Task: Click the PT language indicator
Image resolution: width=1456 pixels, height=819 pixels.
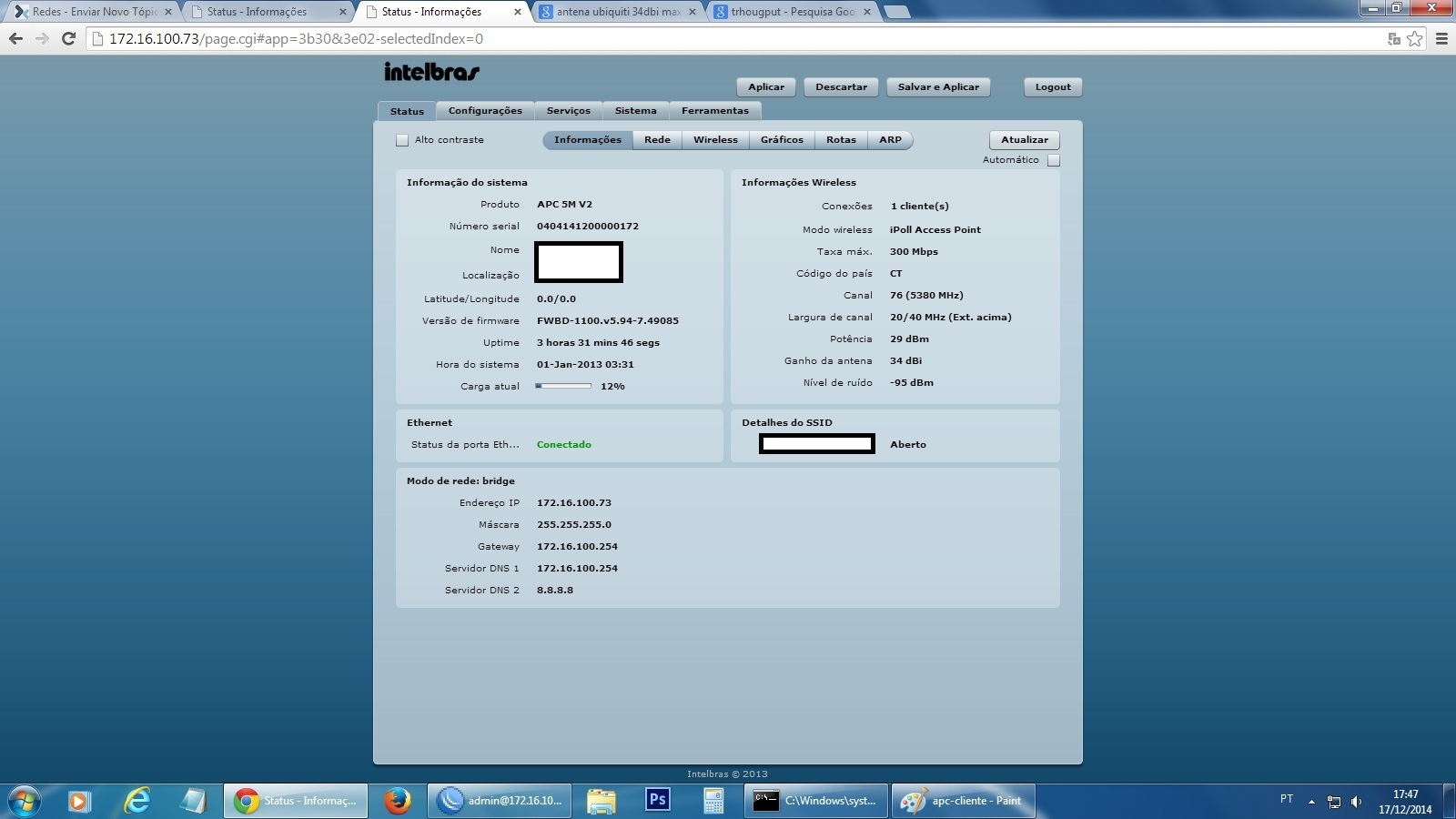Action: coord(1287,799)
